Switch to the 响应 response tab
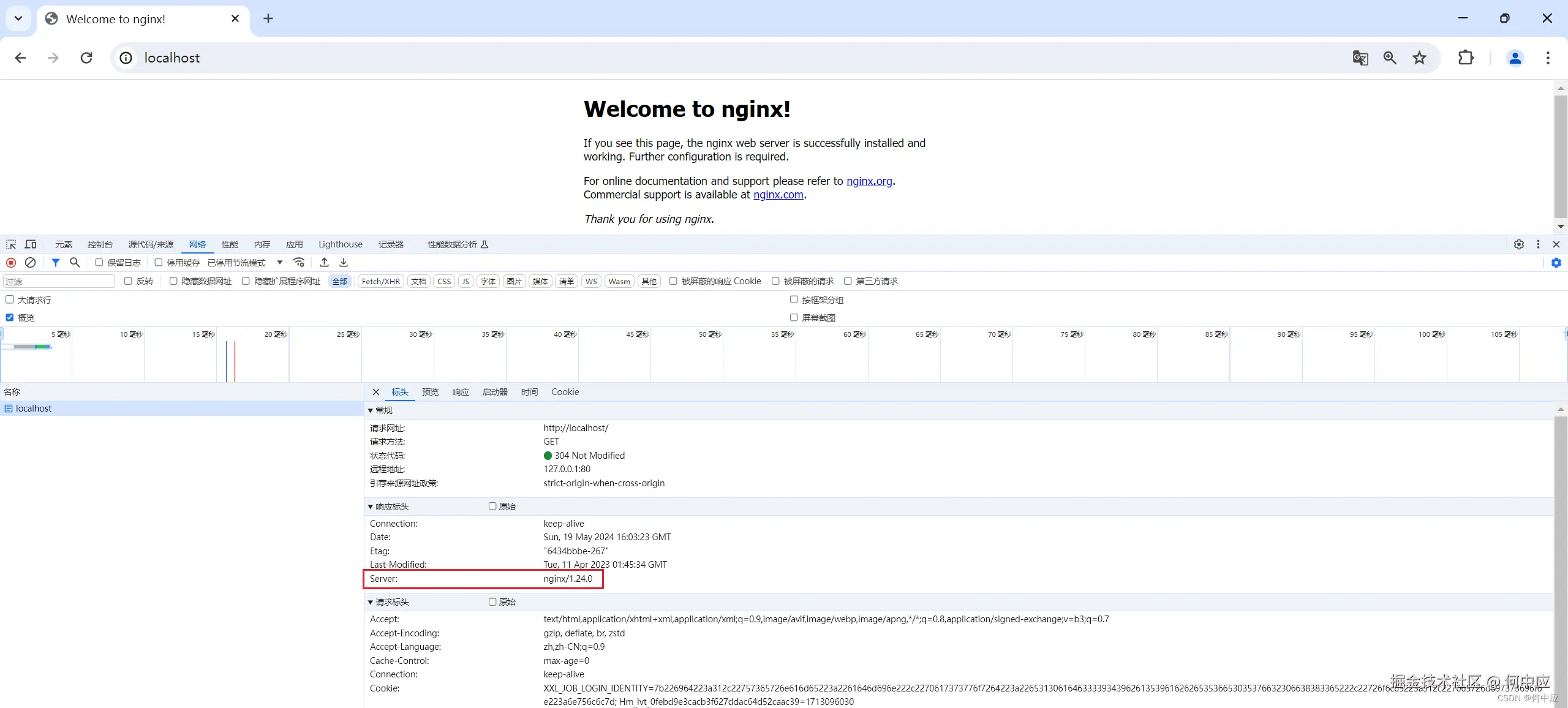Screen dimensions: 1568x708 pos(461,392)
